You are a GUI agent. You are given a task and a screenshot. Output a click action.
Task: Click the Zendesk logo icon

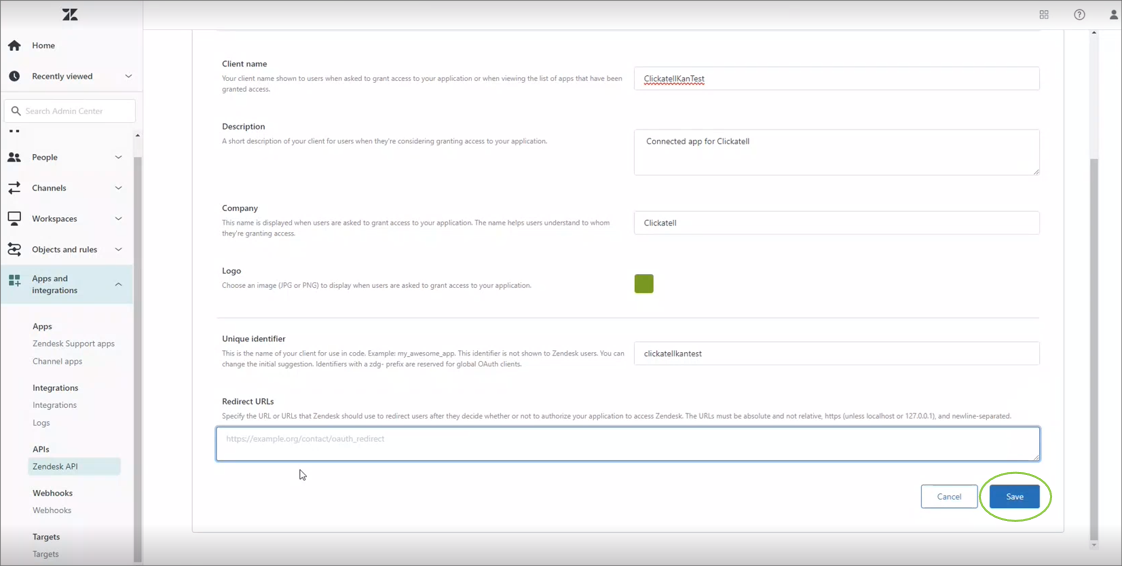70,14
